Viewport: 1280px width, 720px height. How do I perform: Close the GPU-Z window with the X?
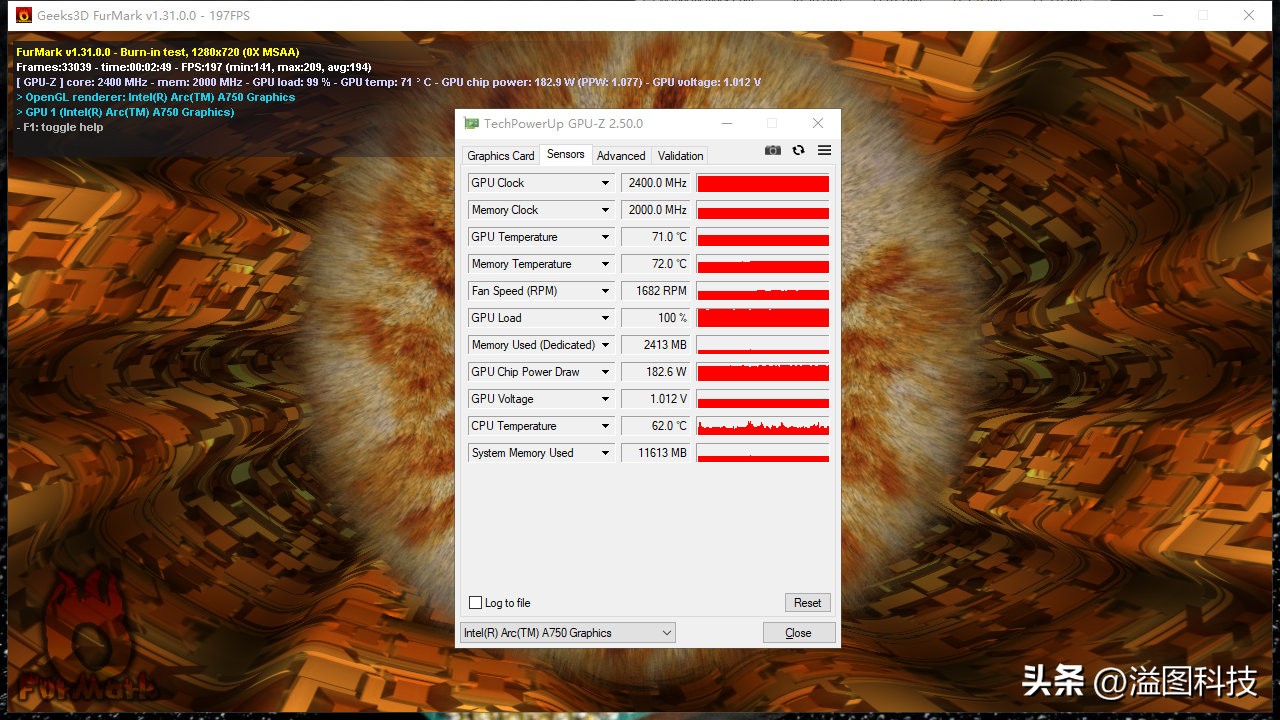pyautogui.click(x=818, y=123)
